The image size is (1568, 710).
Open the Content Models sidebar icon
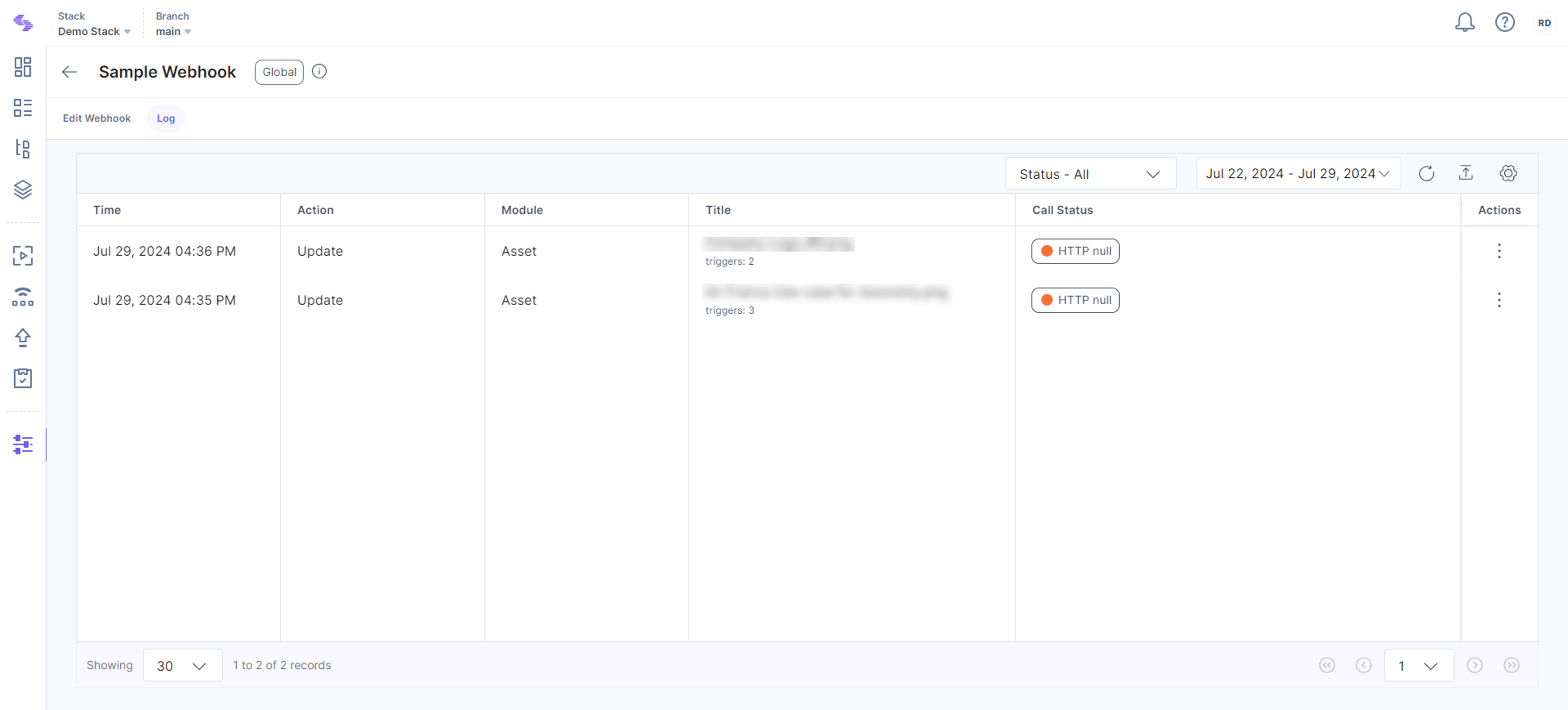click(22, 149)
